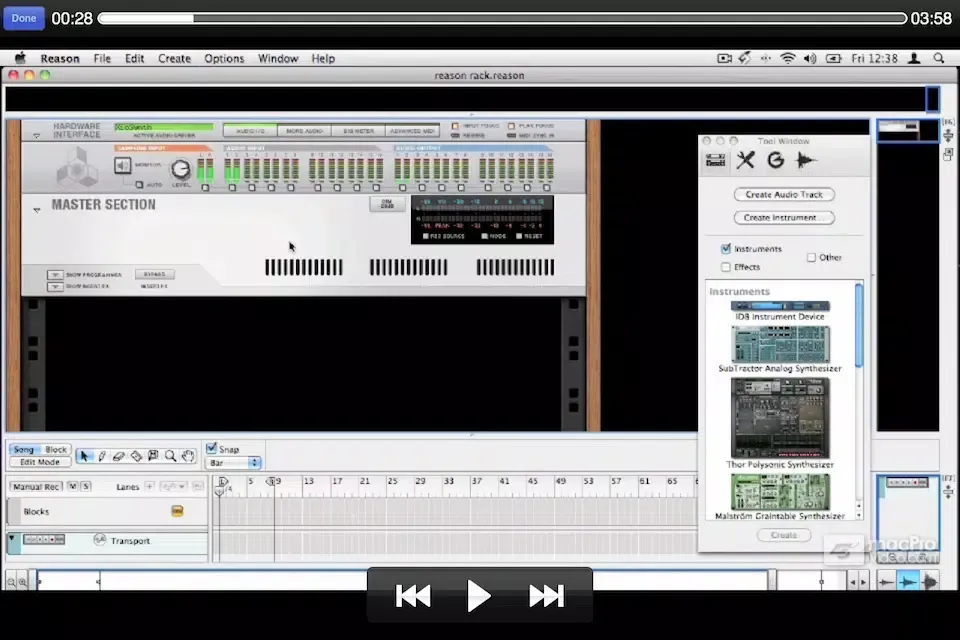Switch sequencer to Block view
960x640 pixels.
coord(56,450)
